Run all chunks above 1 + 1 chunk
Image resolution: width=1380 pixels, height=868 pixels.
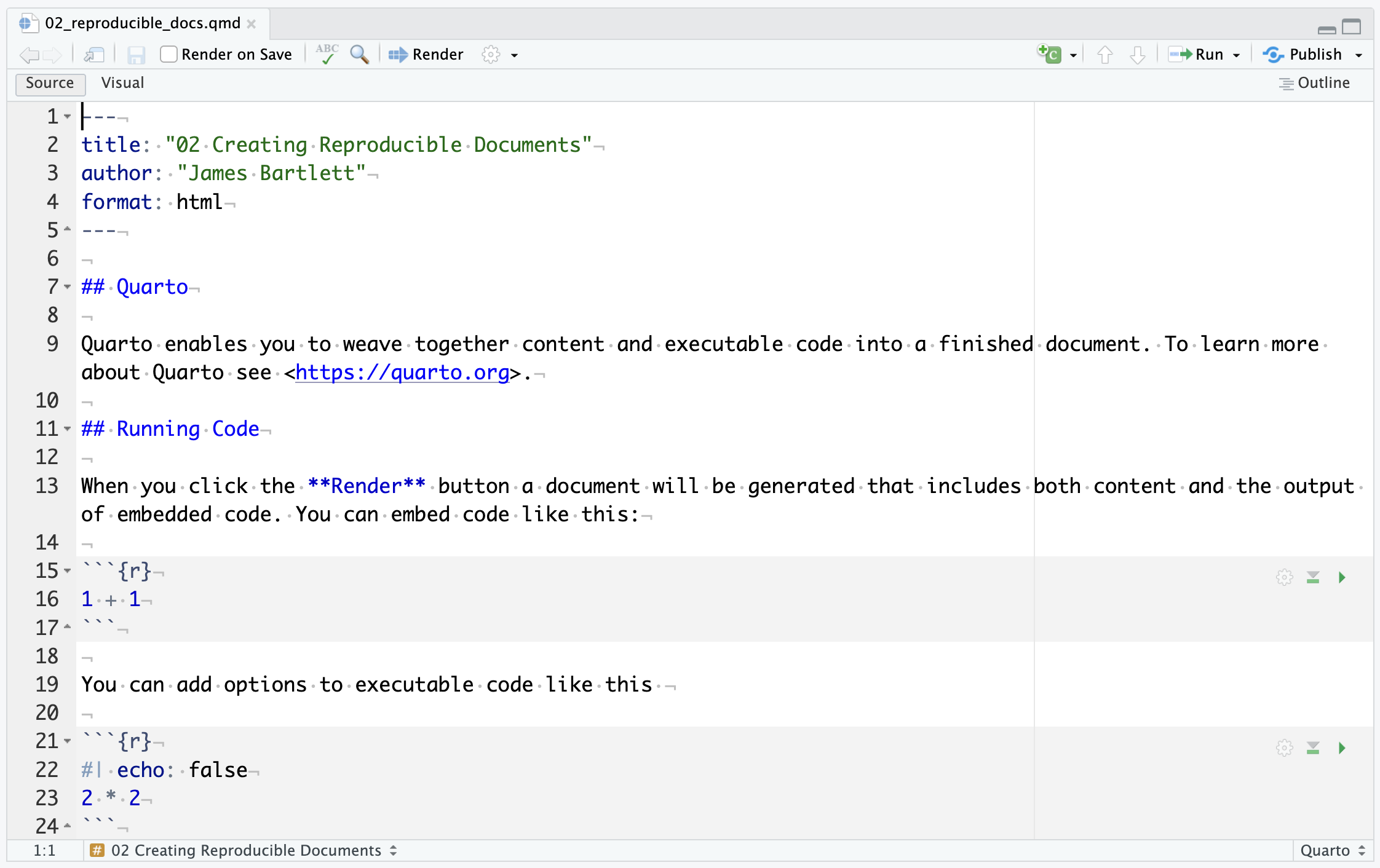(x=1313, y=577)
